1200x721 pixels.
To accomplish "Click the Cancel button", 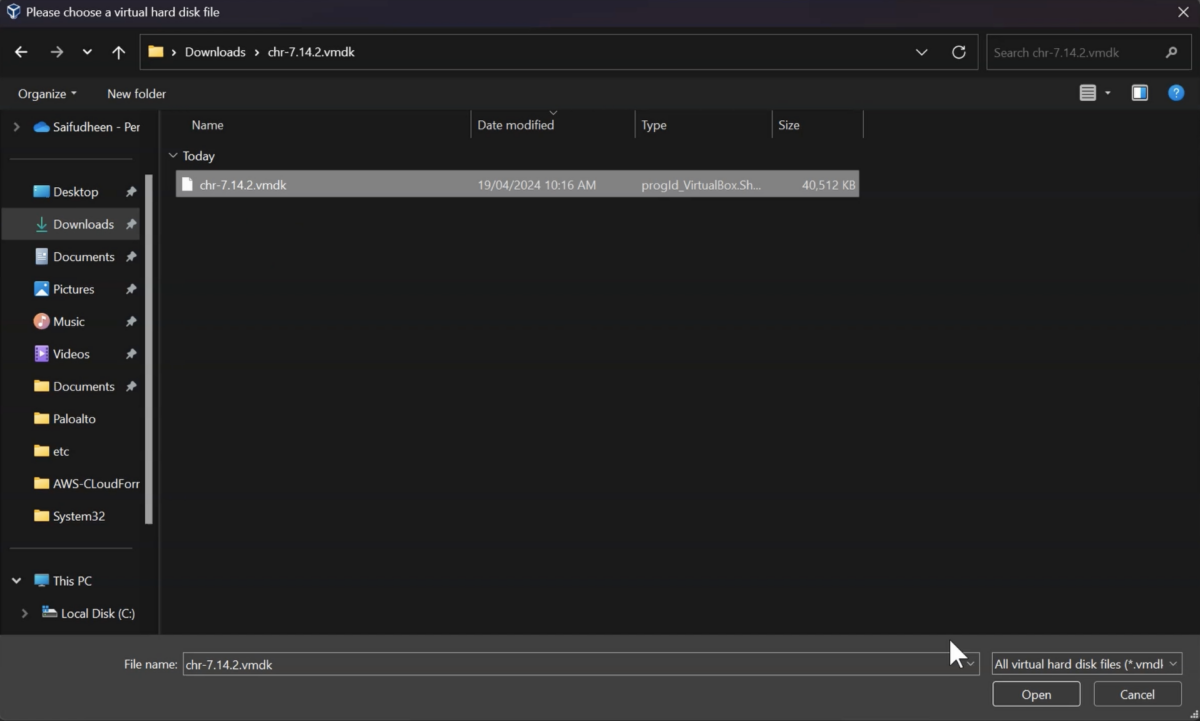I will pos(1136,693).
